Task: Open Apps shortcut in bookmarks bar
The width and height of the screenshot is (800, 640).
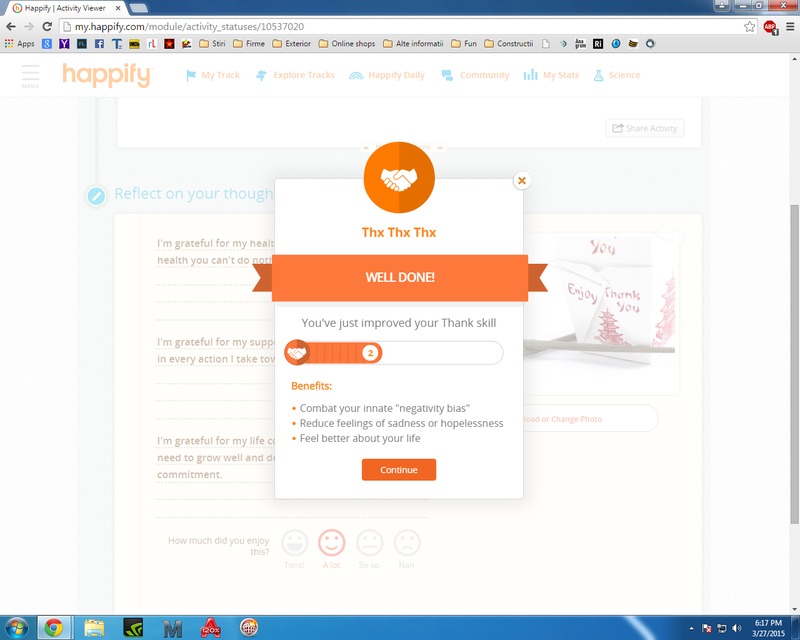Action: click(19, 44)
